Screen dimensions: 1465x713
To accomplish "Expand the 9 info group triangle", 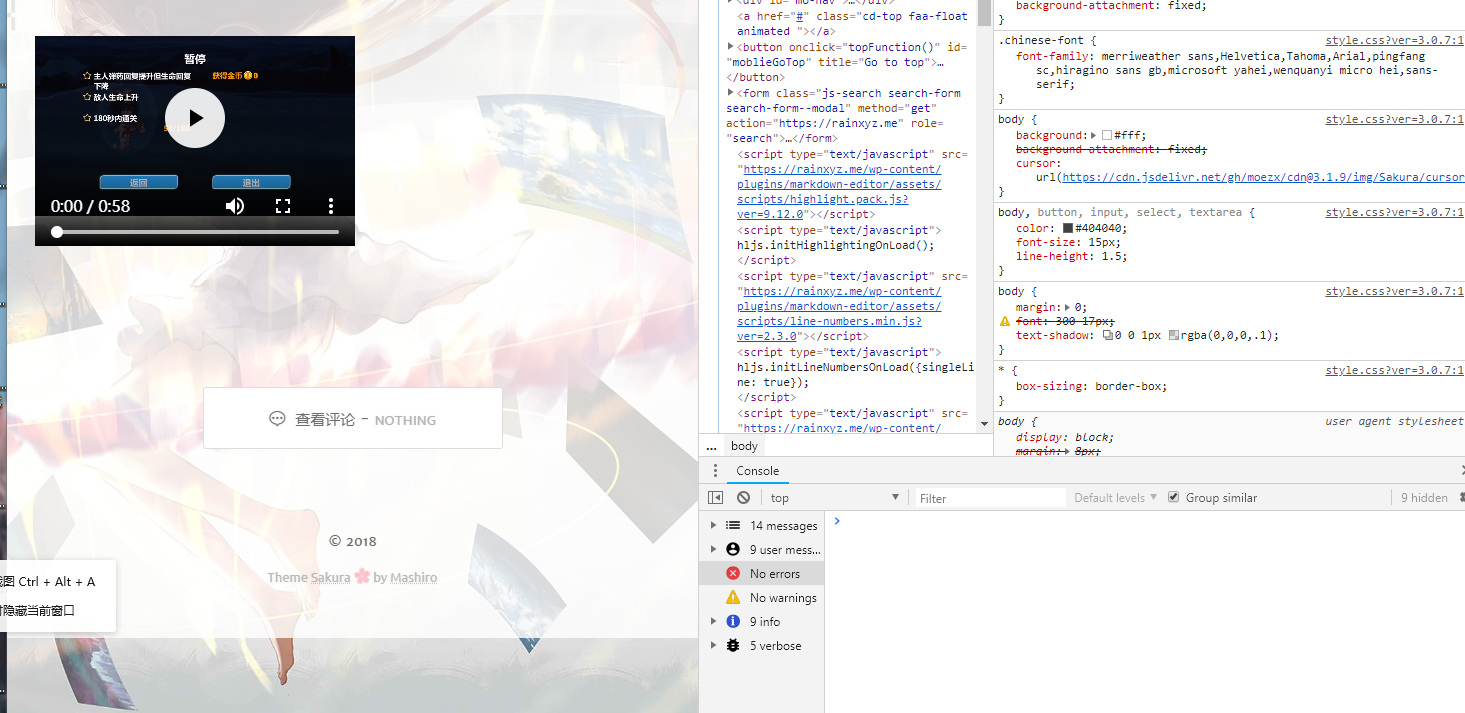I will coord(713,621).
